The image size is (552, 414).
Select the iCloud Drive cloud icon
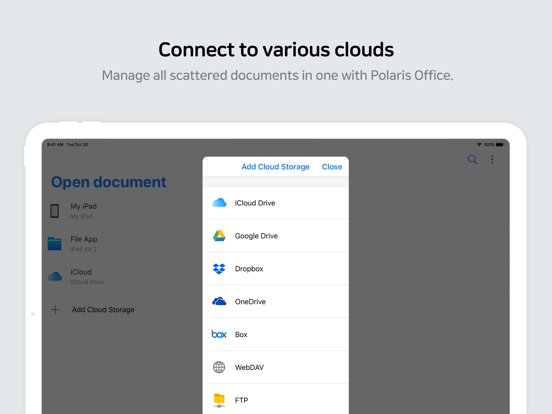219,203
